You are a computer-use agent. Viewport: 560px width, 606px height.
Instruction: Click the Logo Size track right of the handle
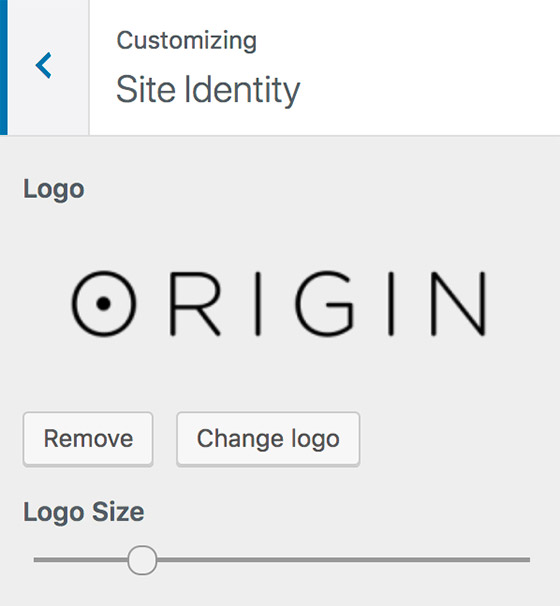[343, 560]
